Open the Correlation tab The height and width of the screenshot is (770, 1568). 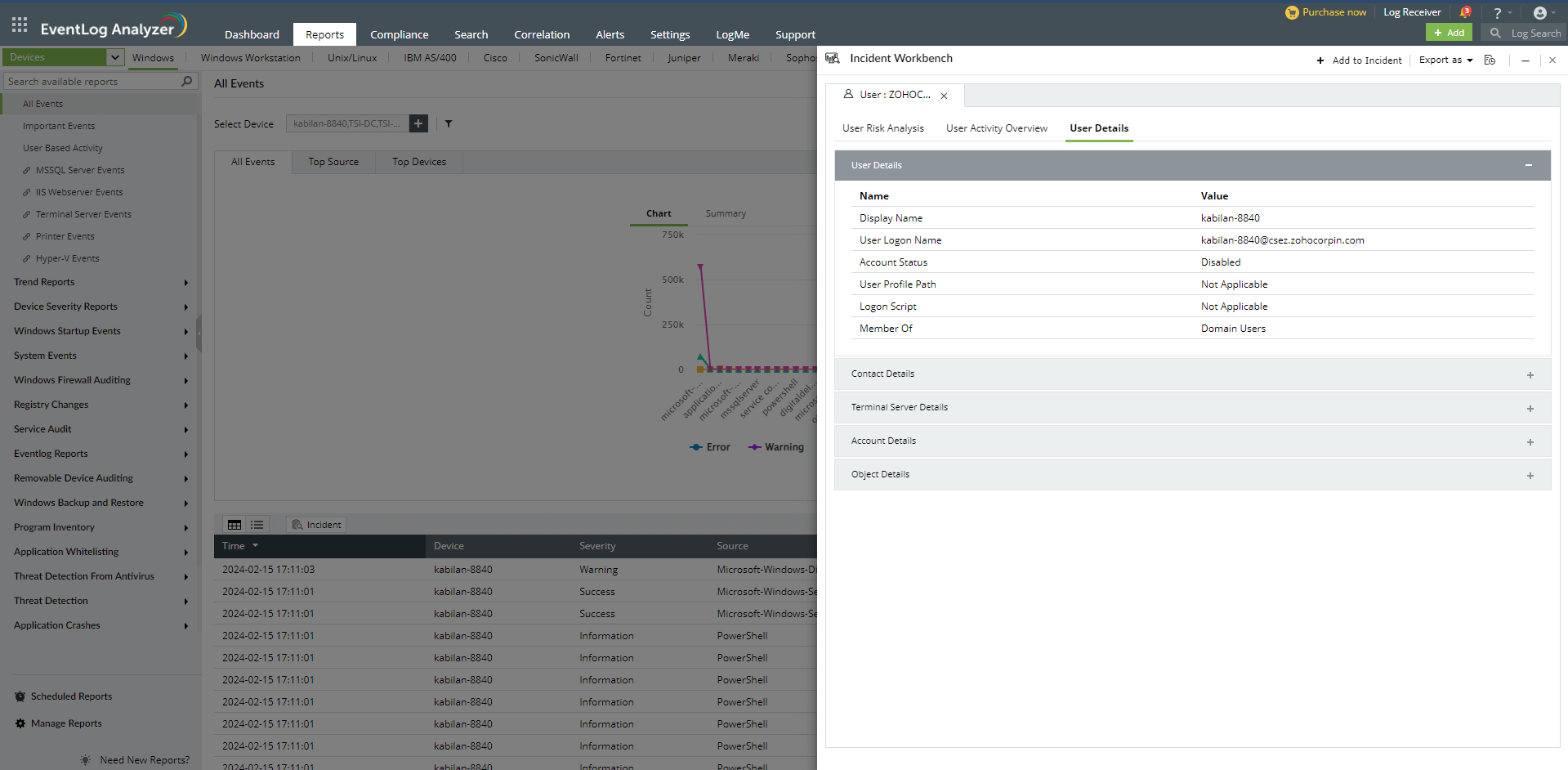pyautogui.click(x=542, y=34)
